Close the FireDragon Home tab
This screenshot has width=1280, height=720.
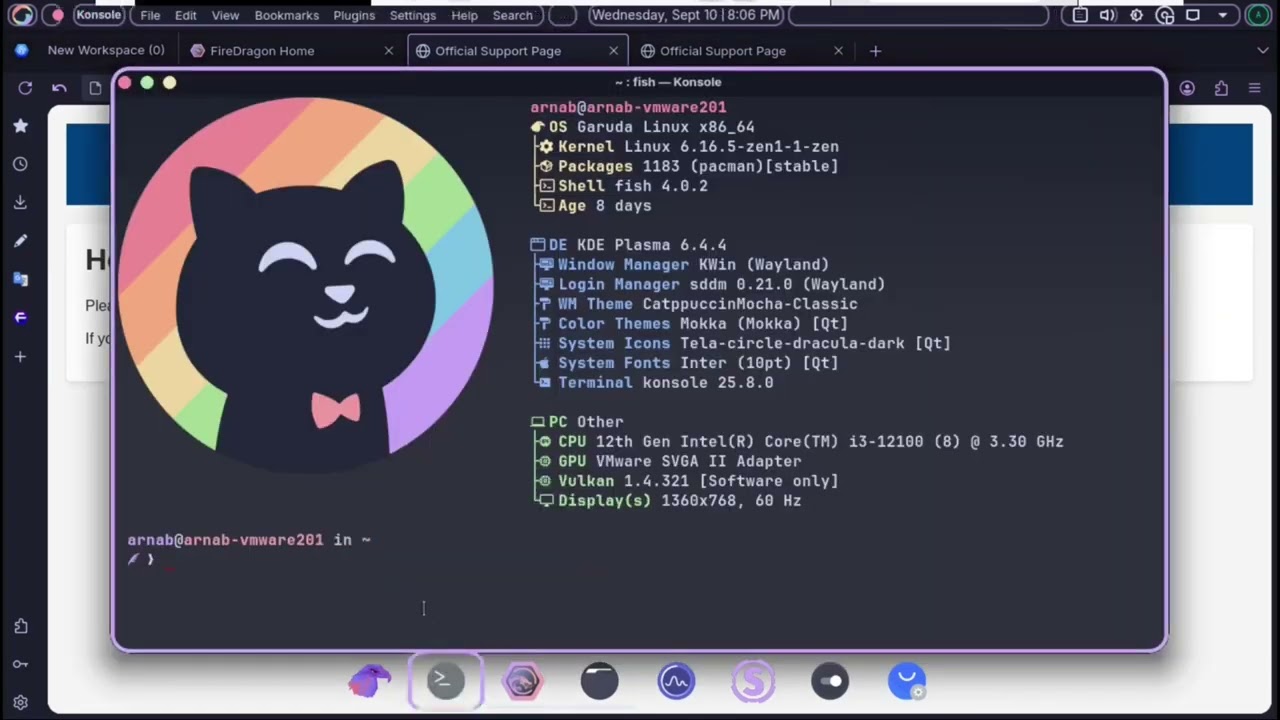click(x=389, y=50)
